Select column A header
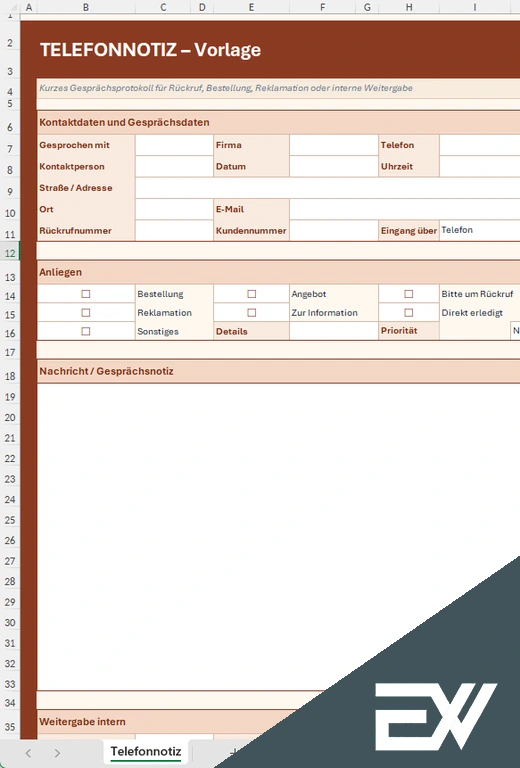The image size is (520, 768). (28, 7)
